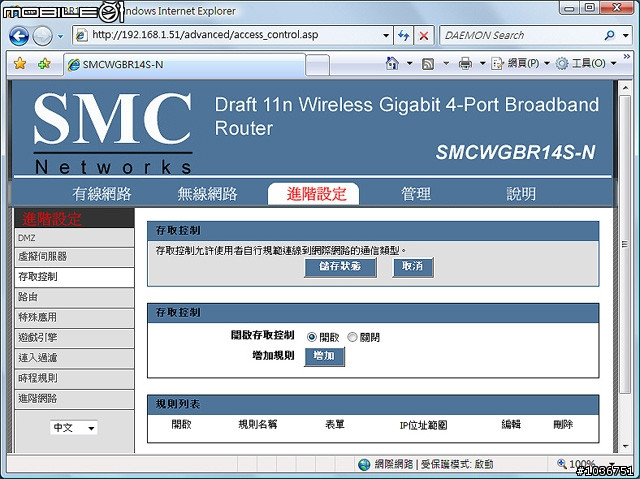Click the browser Forward arrow button

click(42, 36)
